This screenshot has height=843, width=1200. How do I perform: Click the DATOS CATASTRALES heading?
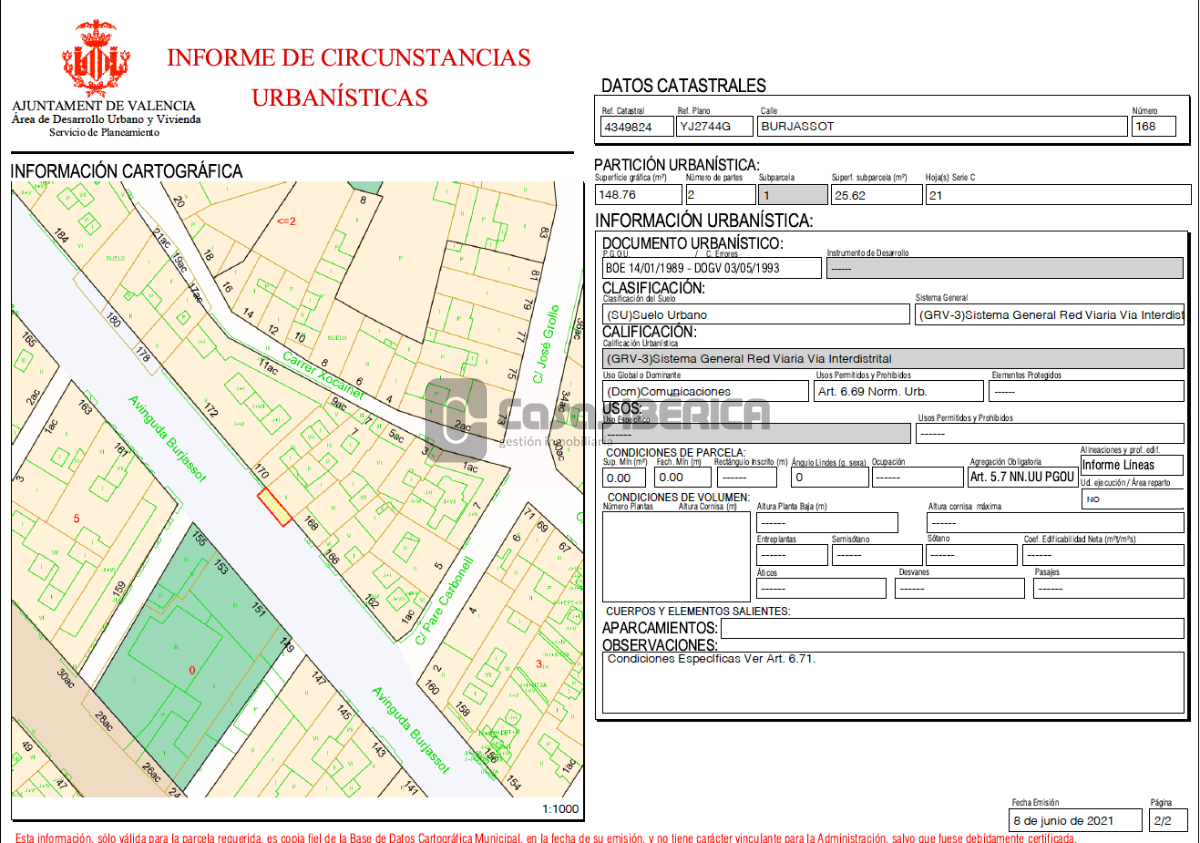tap(684, 86)
